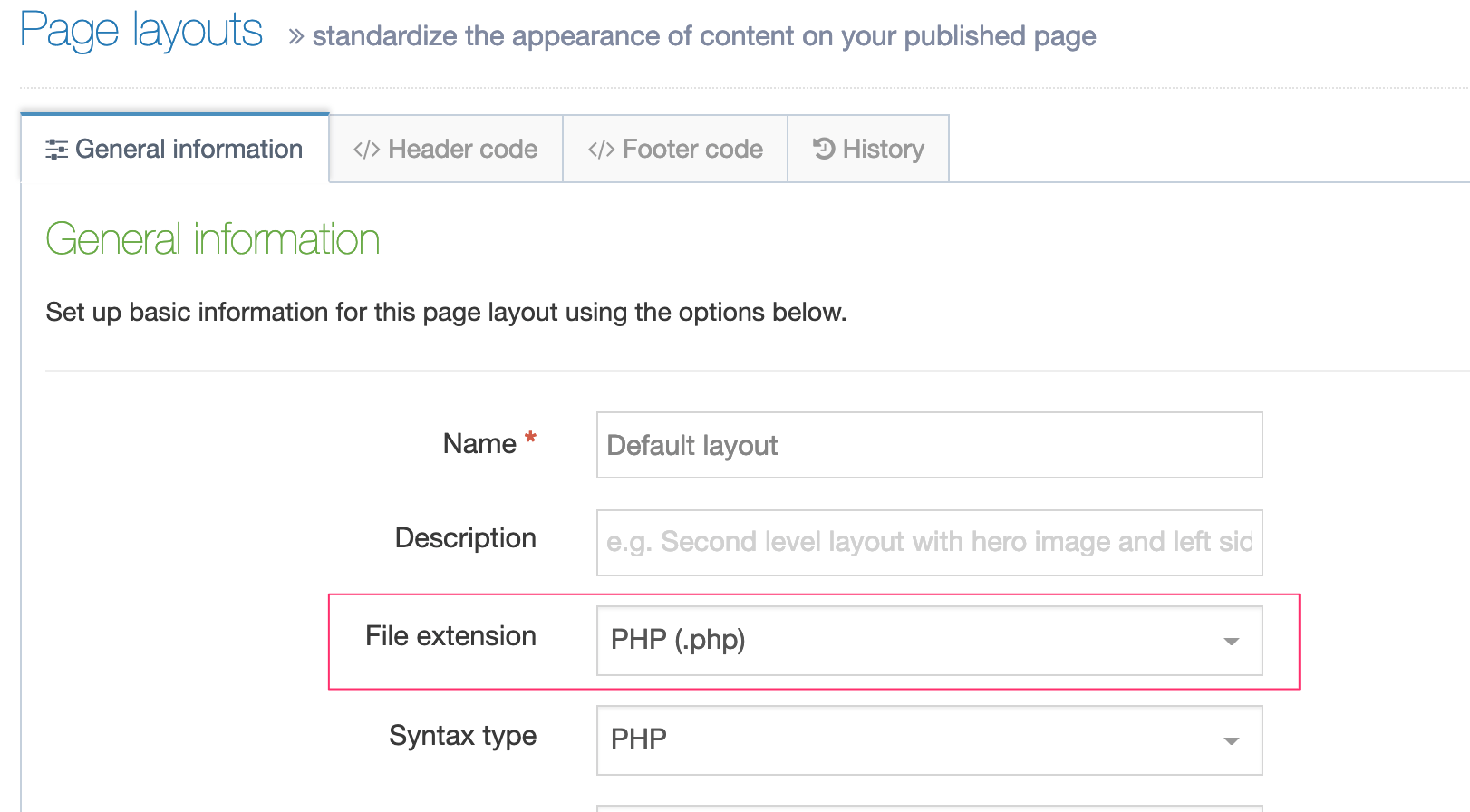This screenshot has height=812, width=1470.
Task: Click the code brackets icon on Header code tab
Action: point(366,150)
